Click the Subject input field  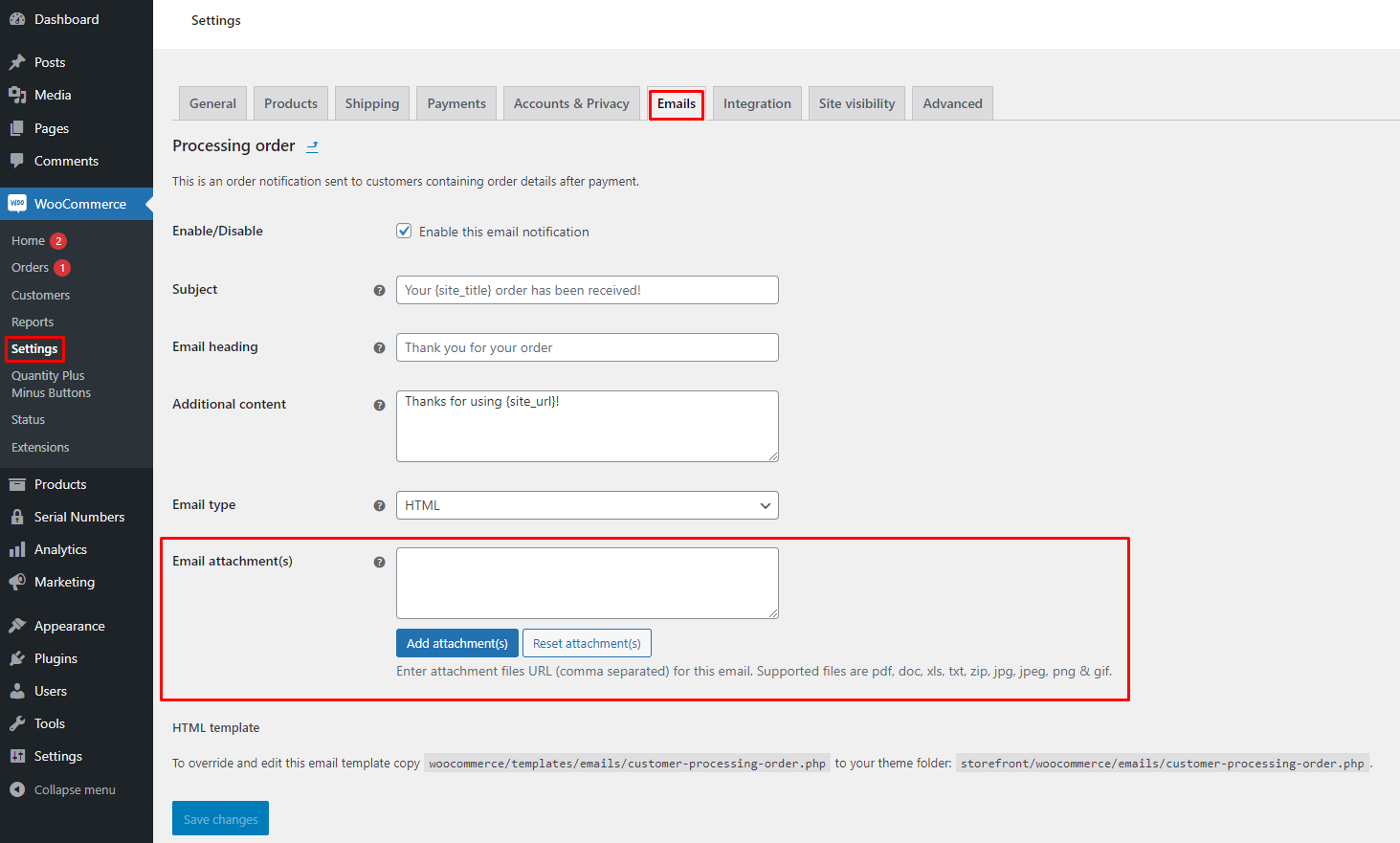(x=588, y=290)
